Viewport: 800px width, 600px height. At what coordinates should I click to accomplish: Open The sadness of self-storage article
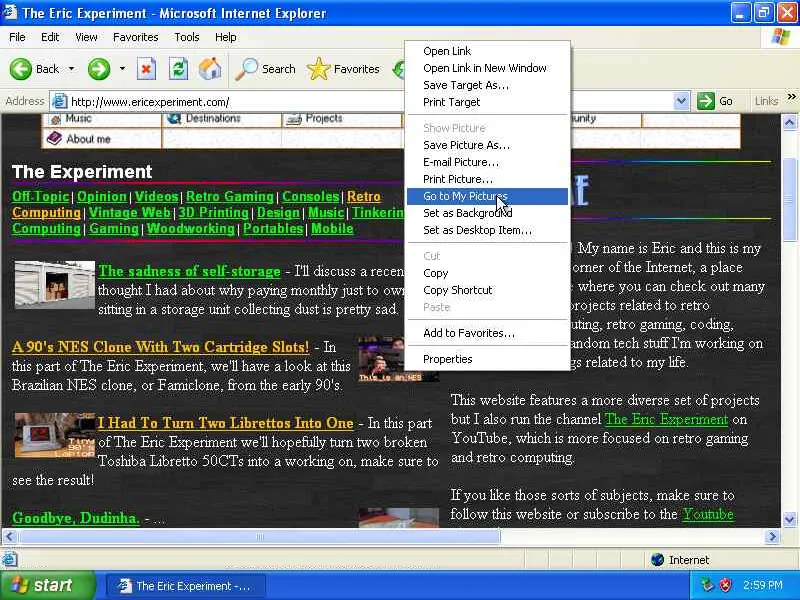point(189,271)
